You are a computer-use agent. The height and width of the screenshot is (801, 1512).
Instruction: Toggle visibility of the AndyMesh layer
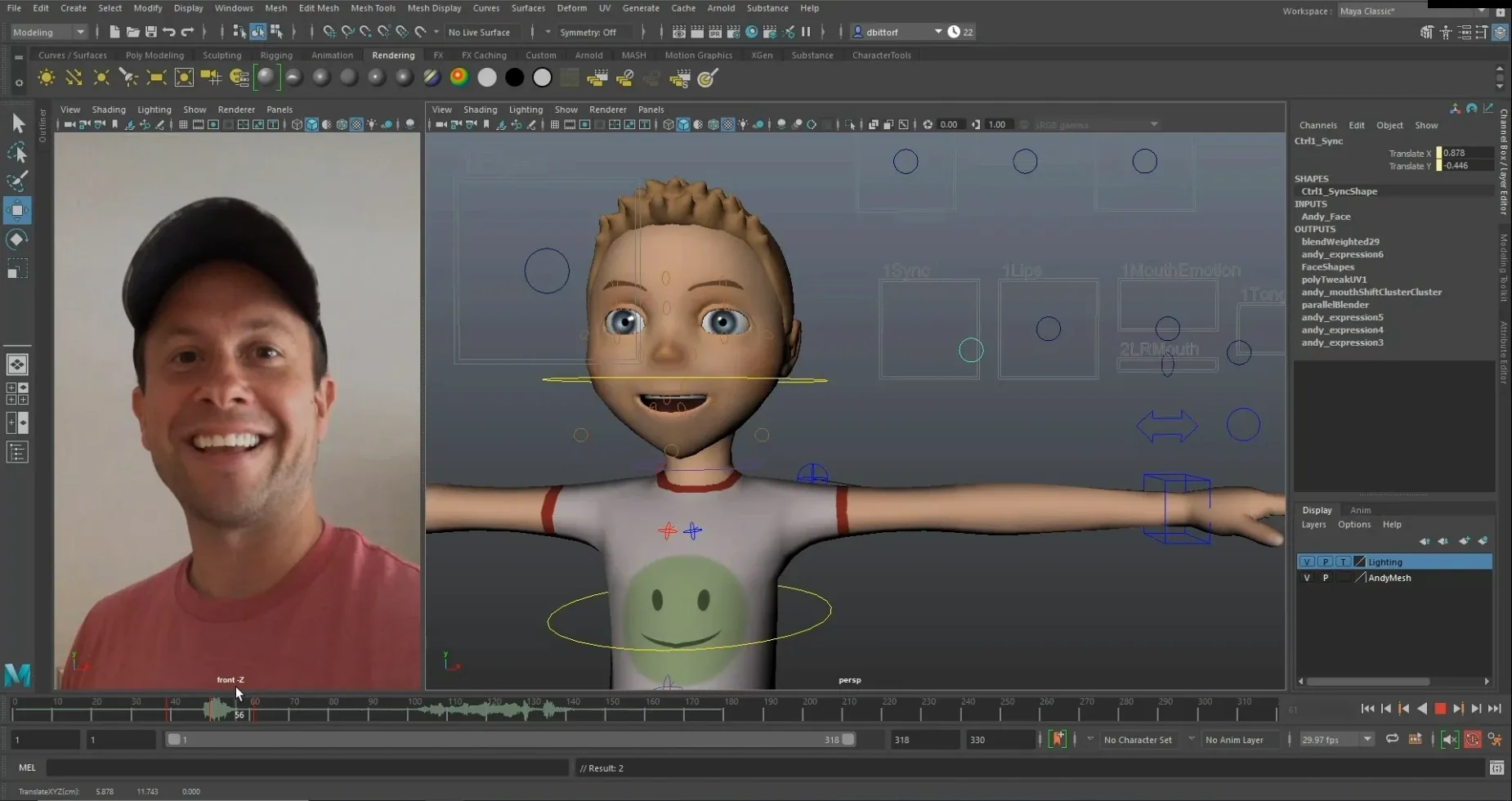coord(1307,578)
